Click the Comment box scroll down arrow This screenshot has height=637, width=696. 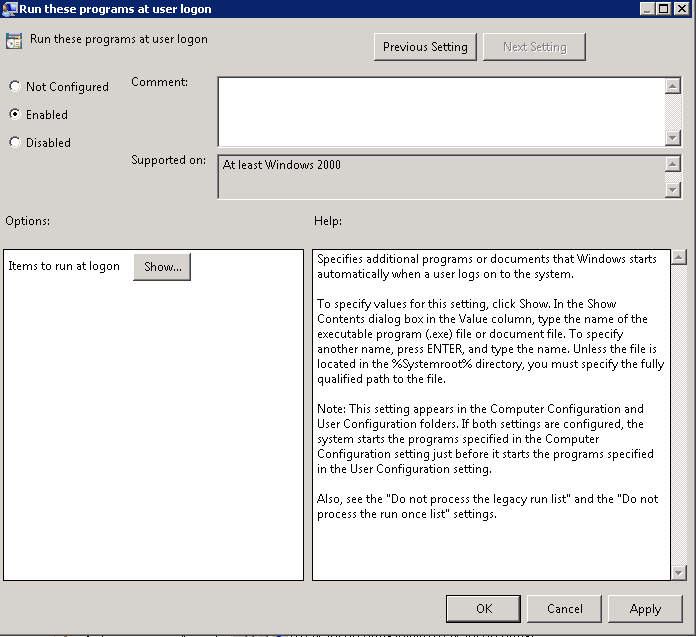(x=673, y=138)
